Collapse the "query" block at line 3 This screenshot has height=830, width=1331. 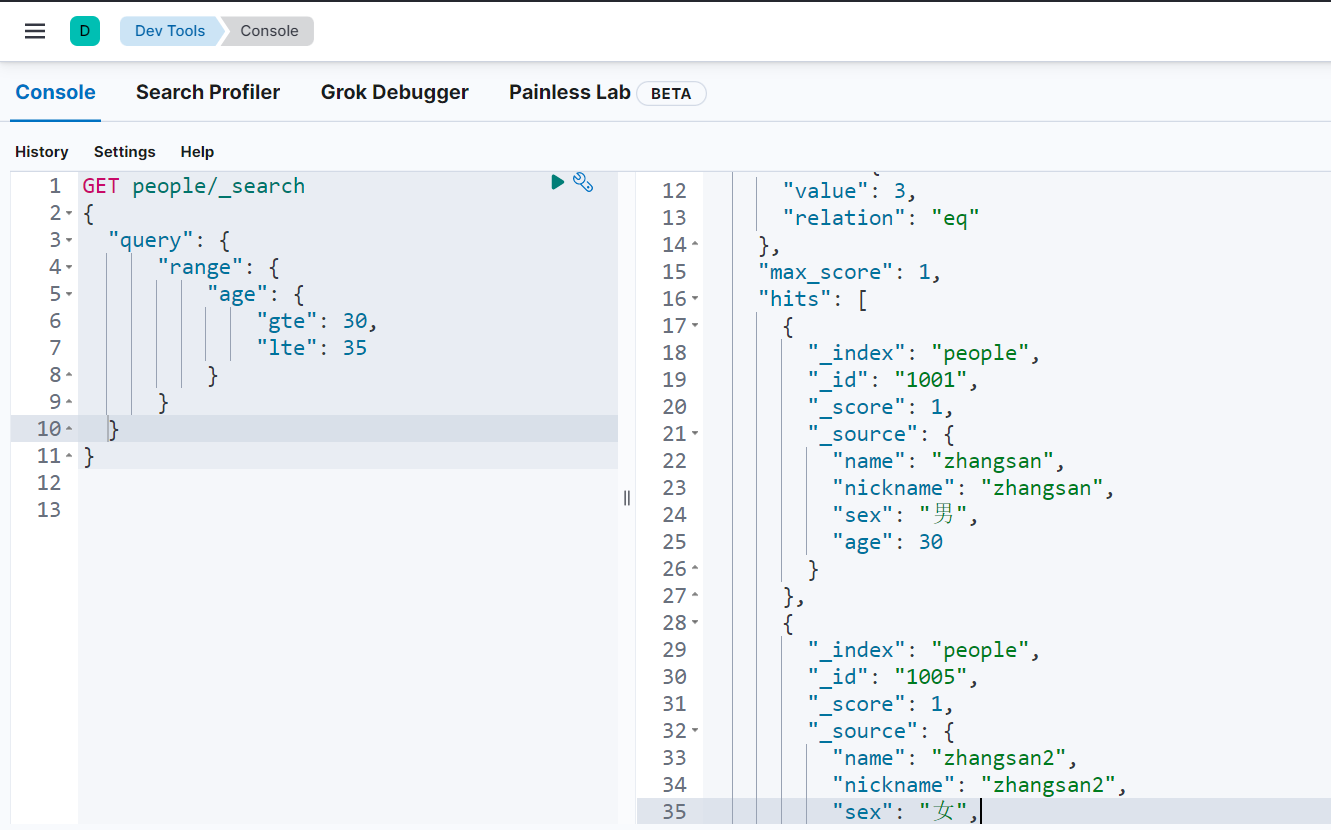tap(68, 241)
